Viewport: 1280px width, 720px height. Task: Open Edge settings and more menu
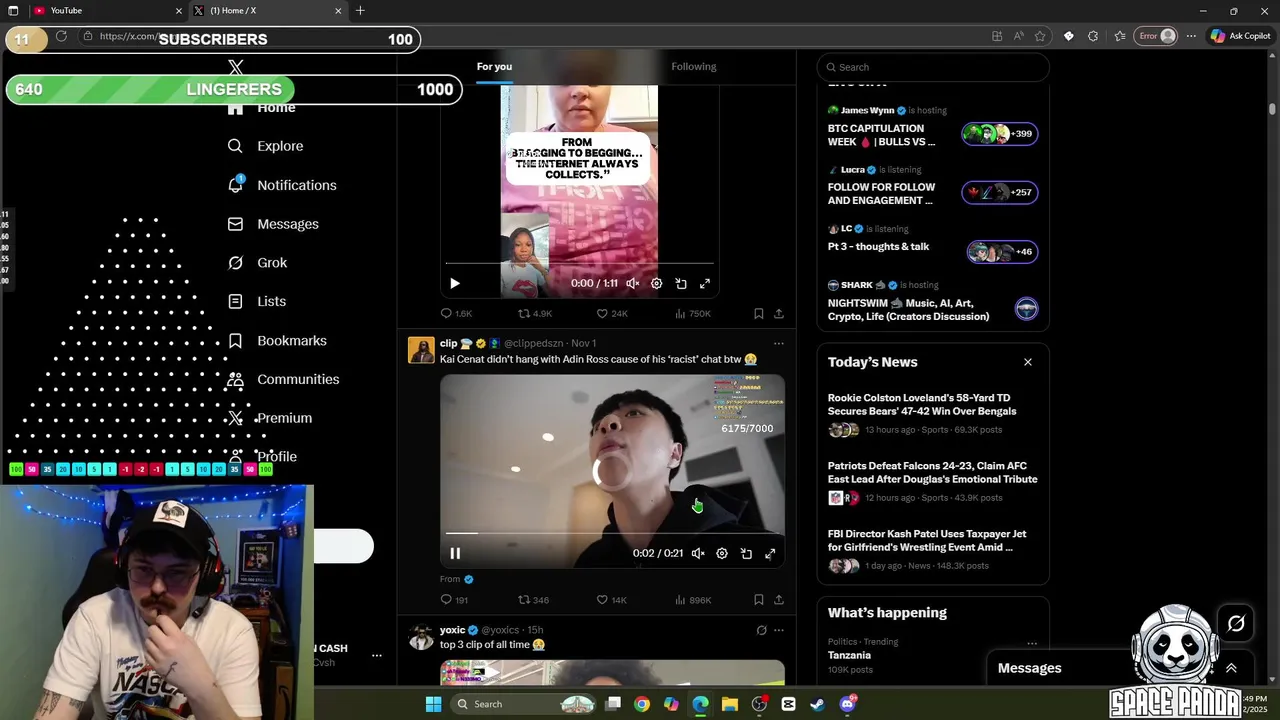tap(1191, 36)
